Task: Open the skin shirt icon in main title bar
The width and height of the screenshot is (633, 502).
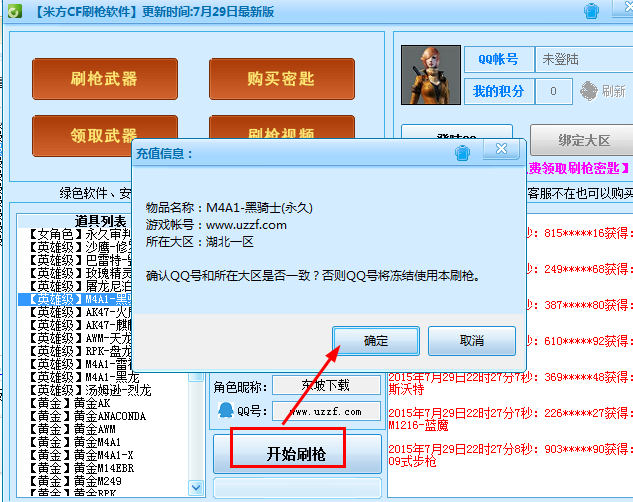Action: [591, 11]
